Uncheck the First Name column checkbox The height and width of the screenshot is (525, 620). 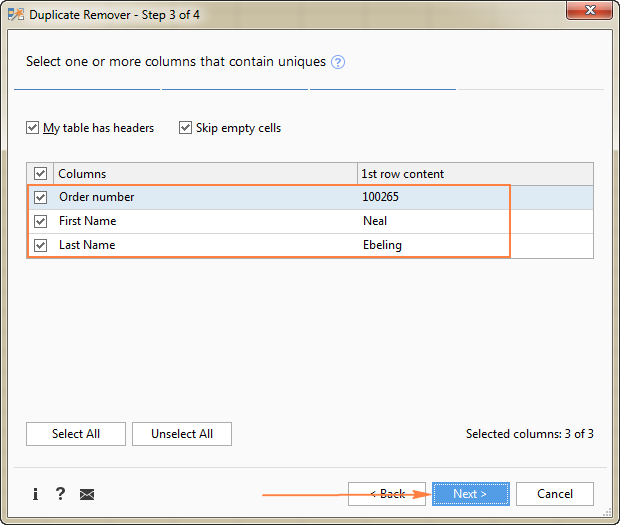pos(40,221)
